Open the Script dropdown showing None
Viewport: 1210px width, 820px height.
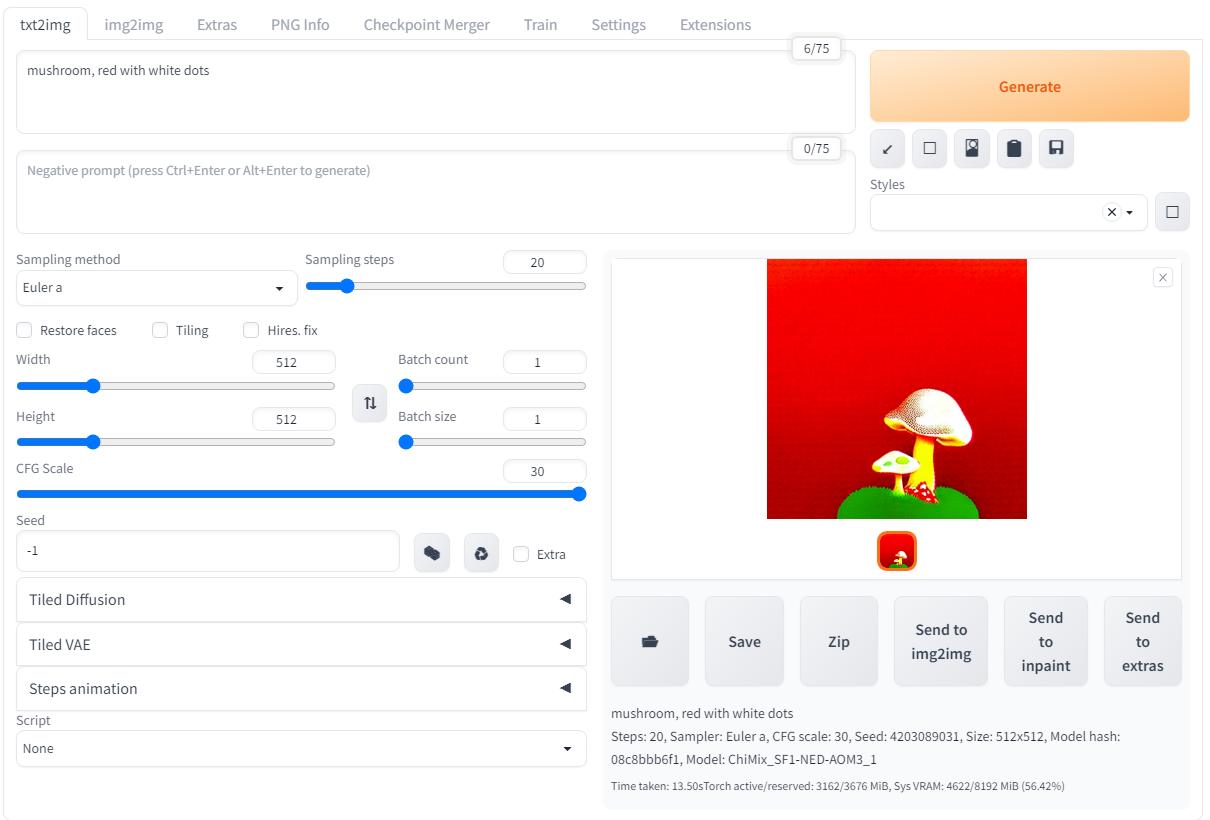(x=301, y=748)
